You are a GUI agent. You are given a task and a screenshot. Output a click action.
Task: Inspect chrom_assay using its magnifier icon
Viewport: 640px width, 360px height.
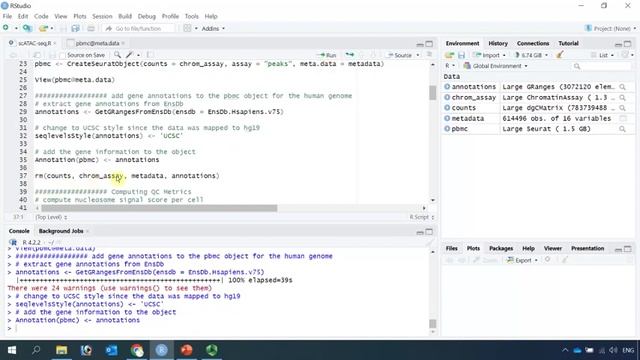tap(622, 97)
